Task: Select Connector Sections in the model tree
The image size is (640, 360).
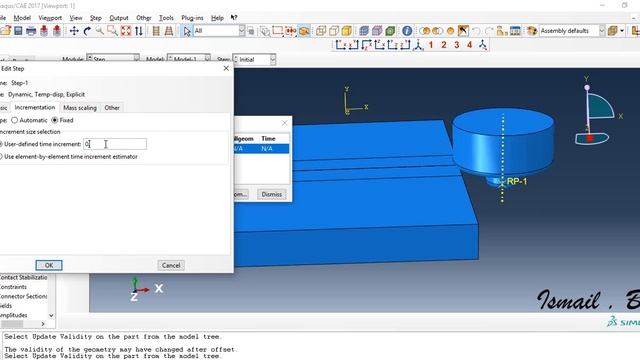Action: coord(24,296)
